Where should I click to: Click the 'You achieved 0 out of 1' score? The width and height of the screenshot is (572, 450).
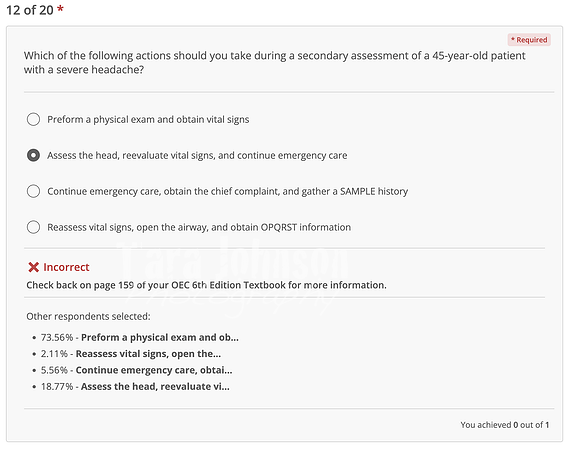tap(505, 425)
